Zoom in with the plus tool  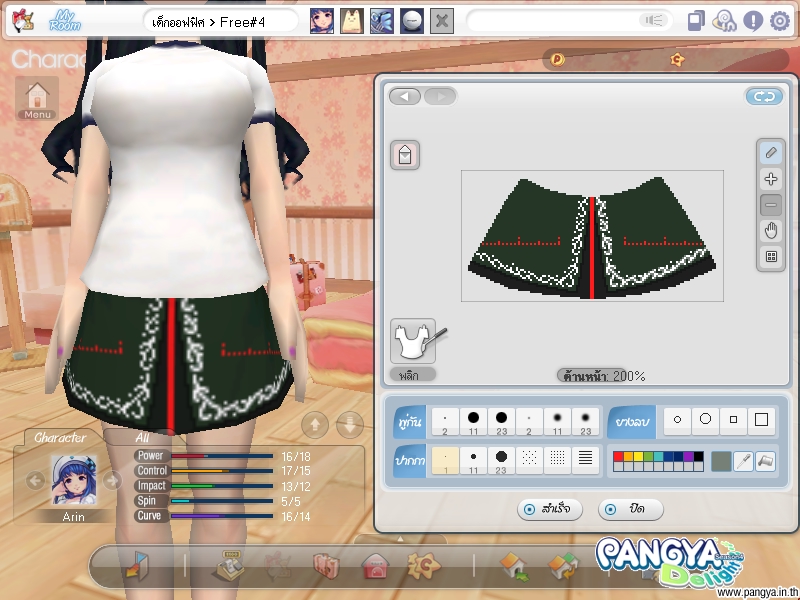pos(771,179)
